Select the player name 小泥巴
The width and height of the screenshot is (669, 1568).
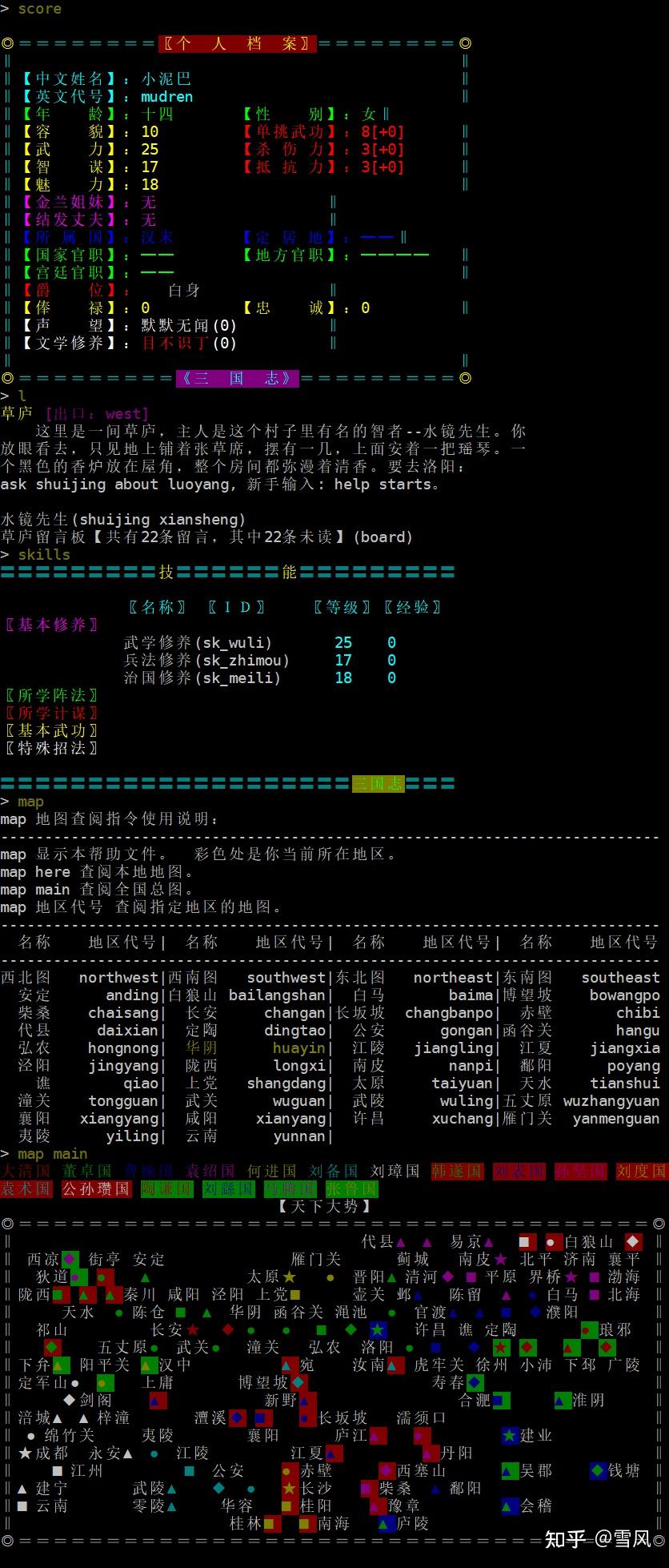[x=166, y=78]
